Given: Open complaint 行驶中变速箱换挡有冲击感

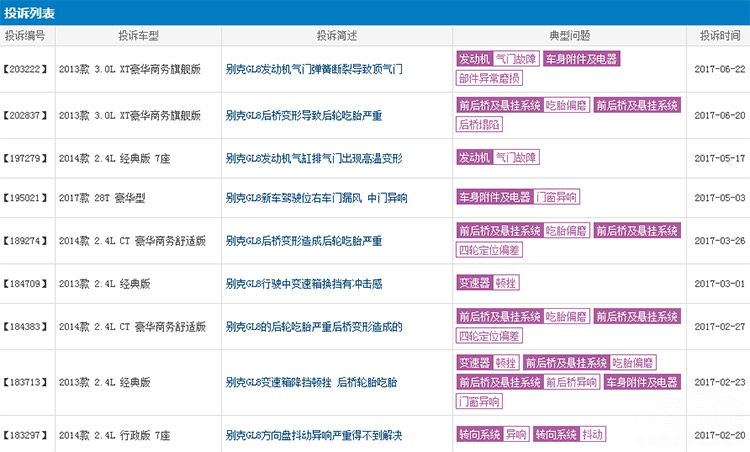Looking at the screenshot, I should 306,284.
